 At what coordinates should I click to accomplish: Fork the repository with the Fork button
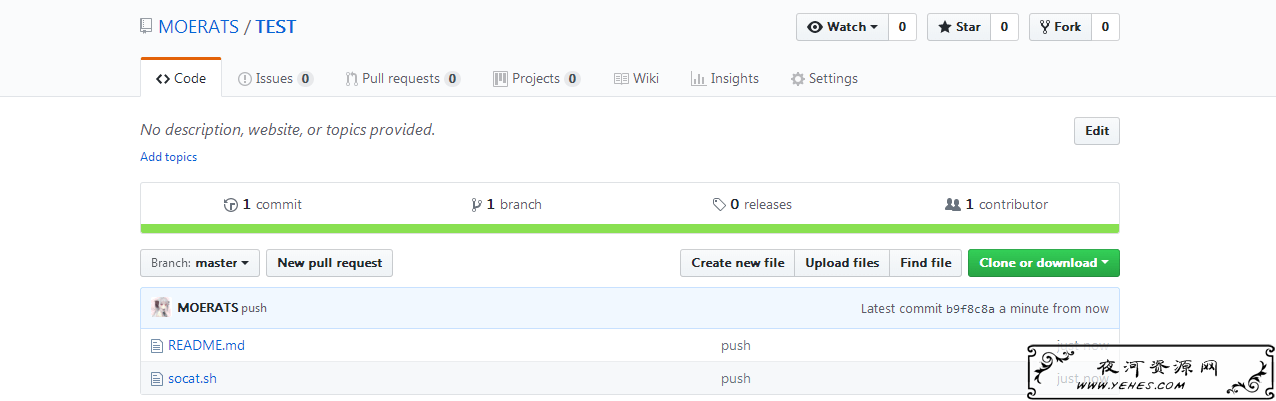point(1060,27)
